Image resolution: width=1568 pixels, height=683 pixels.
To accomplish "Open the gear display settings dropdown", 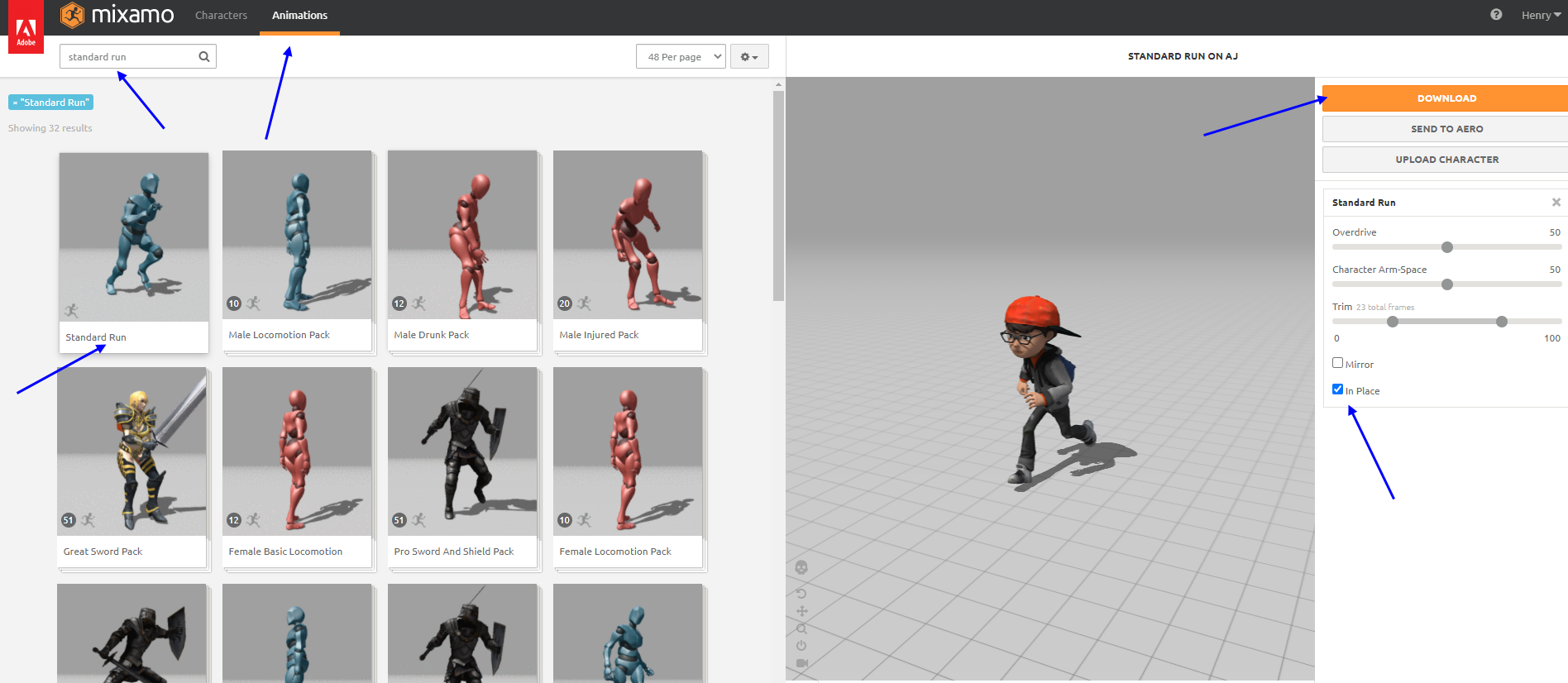I will 749,56.
